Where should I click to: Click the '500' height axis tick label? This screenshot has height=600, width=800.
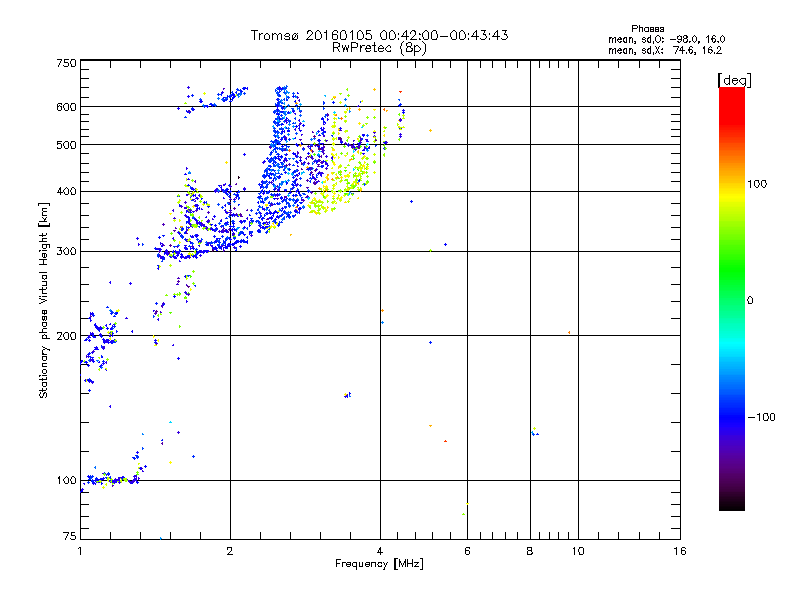(x=66, y=145)
